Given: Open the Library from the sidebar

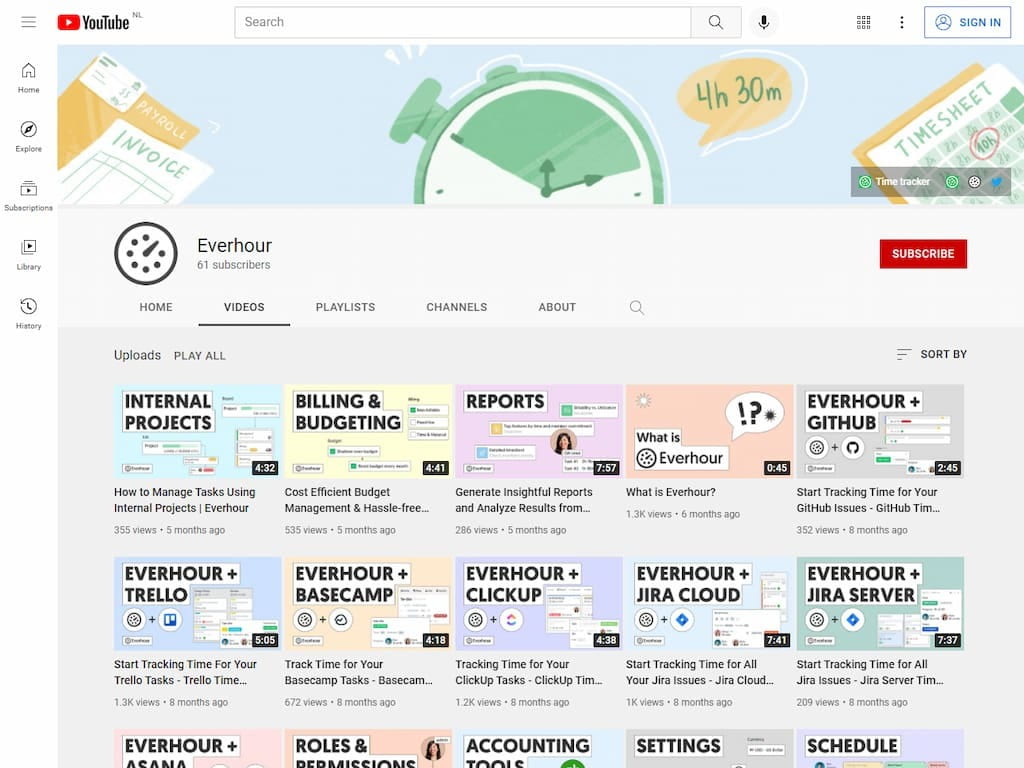Looking at the screenshot, I should (x=28, y=251).
